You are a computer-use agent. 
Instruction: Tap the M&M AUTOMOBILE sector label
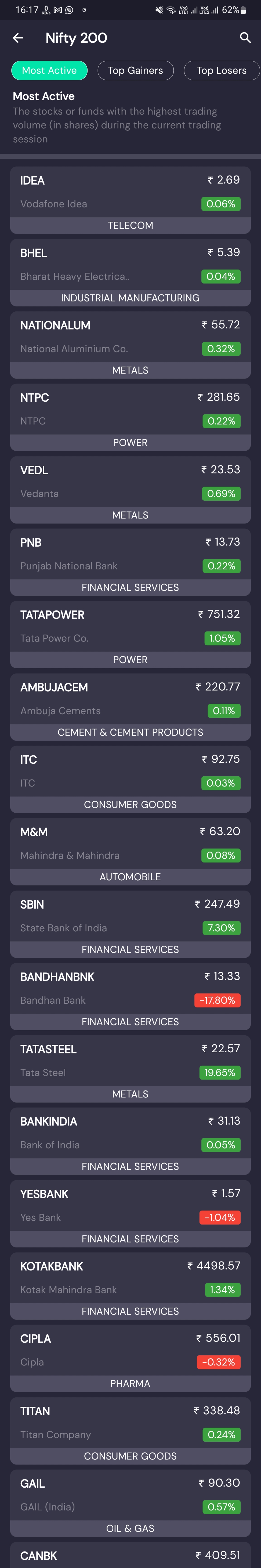[x=130, y=877]
